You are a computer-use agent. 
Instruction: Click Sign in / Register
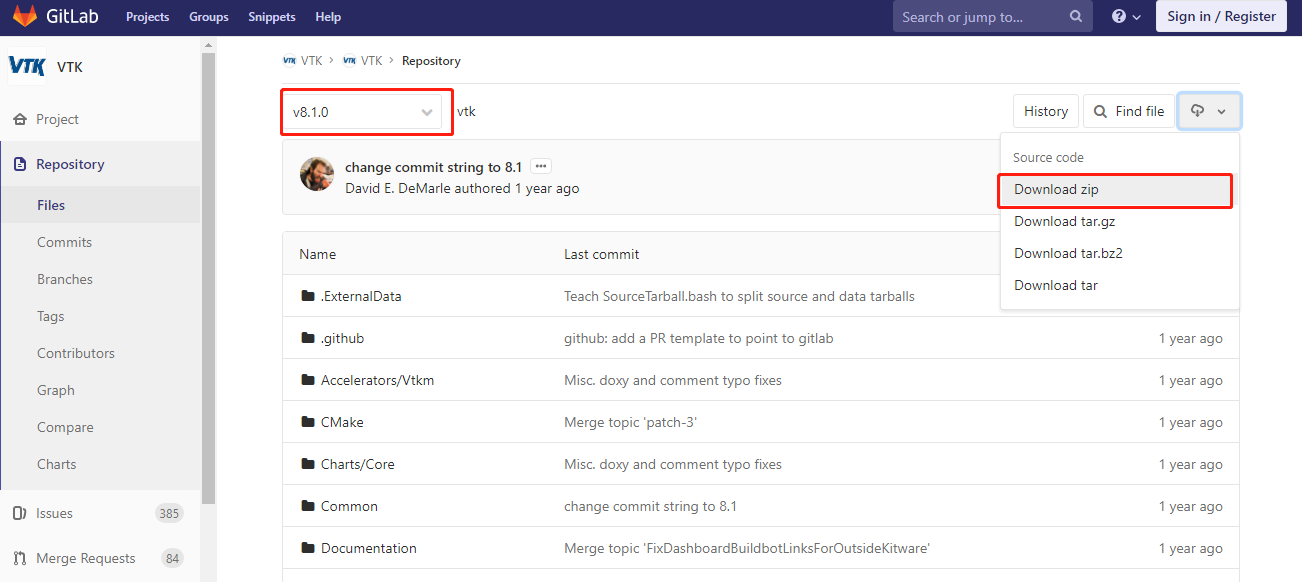1221,16
